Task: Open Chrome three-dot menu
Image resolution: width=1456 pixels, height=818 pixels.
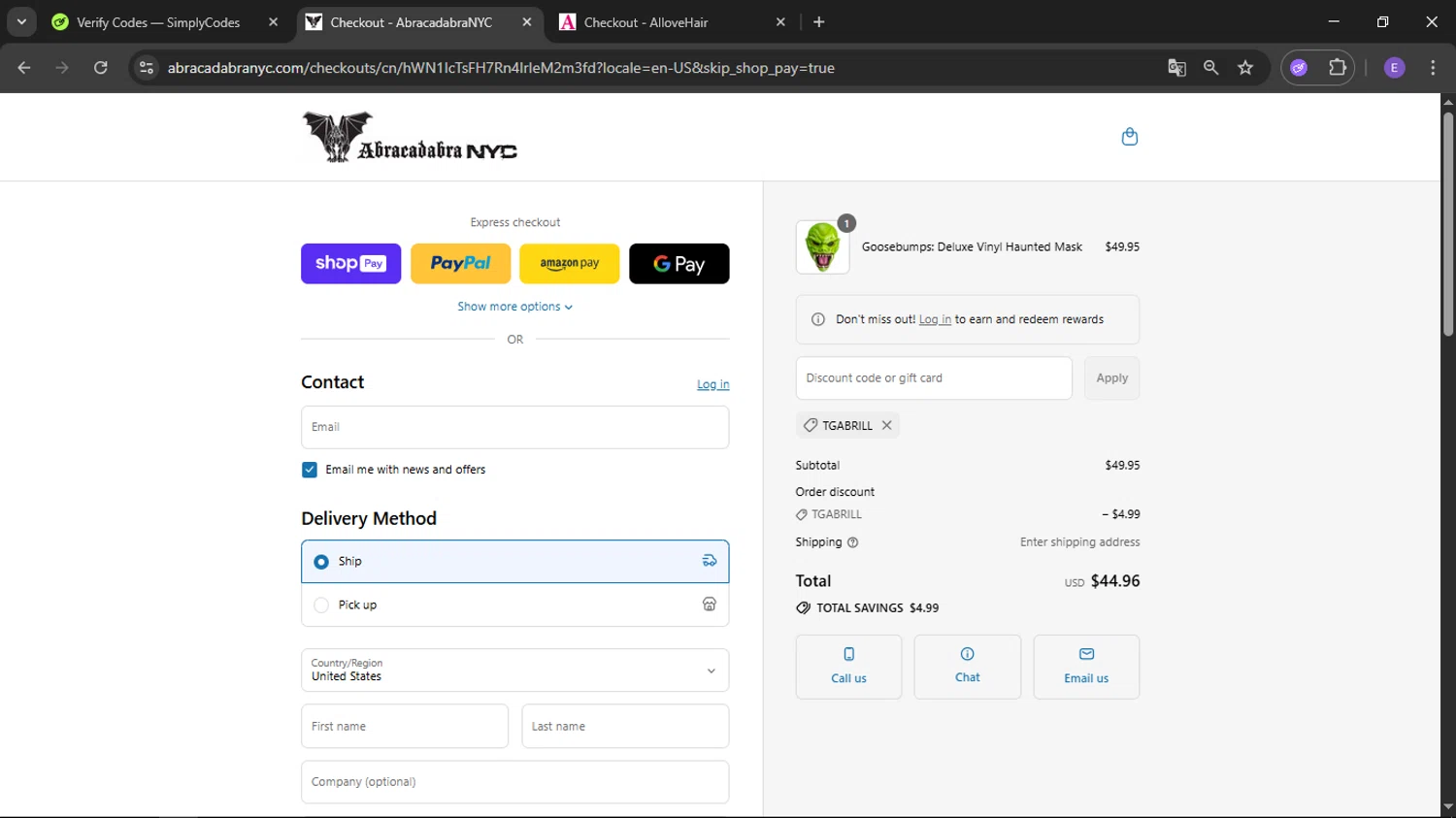Action: pyautogui.click(x=1433, y=68)
